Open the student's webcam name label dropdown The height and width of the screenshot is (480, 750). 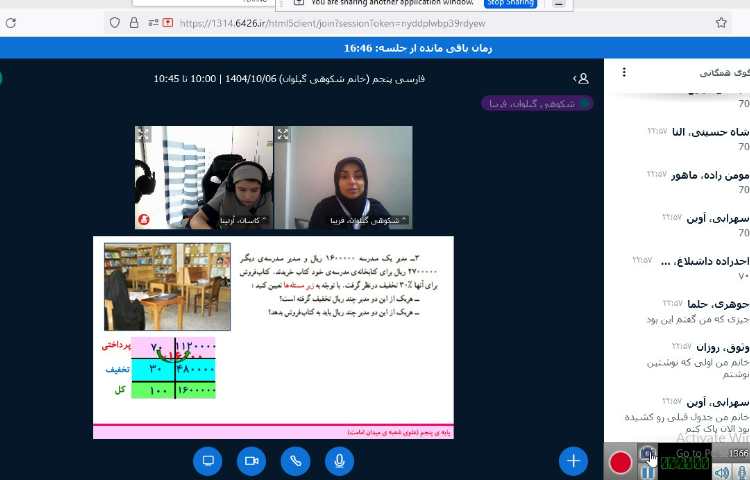point(243,220)
